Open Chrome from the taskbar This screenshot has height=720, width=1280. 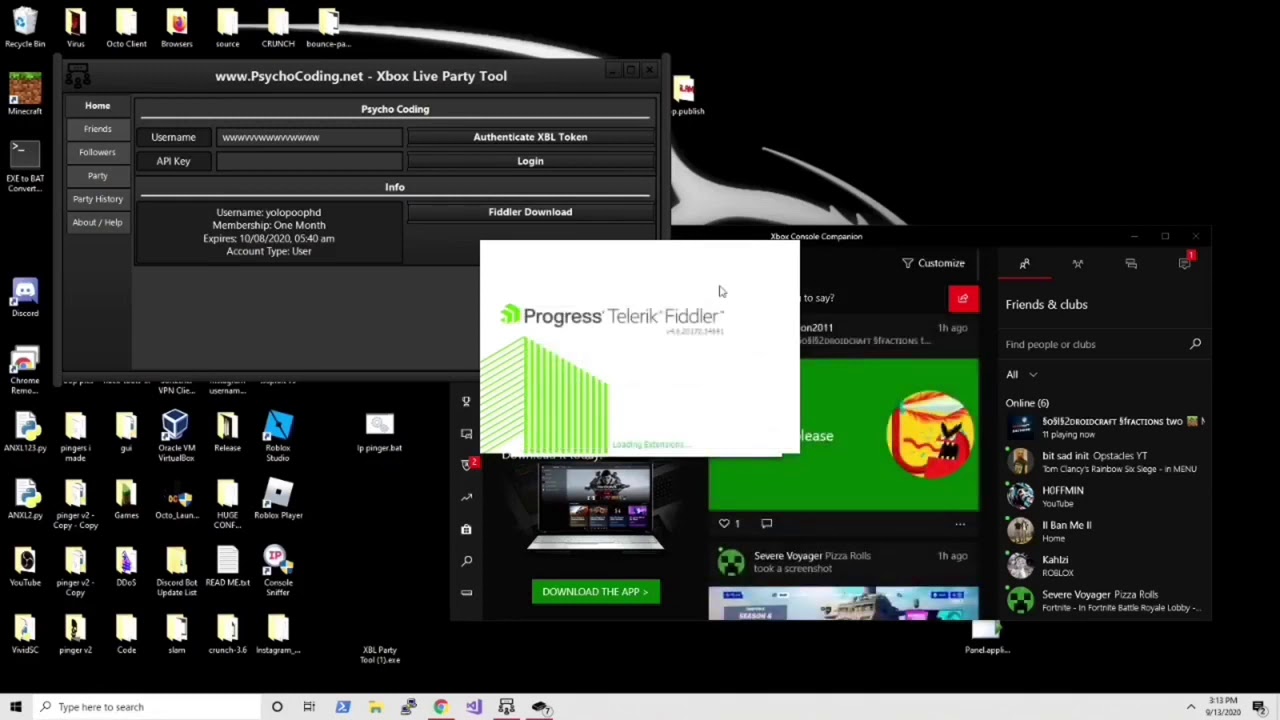click(x=440, y=707)
